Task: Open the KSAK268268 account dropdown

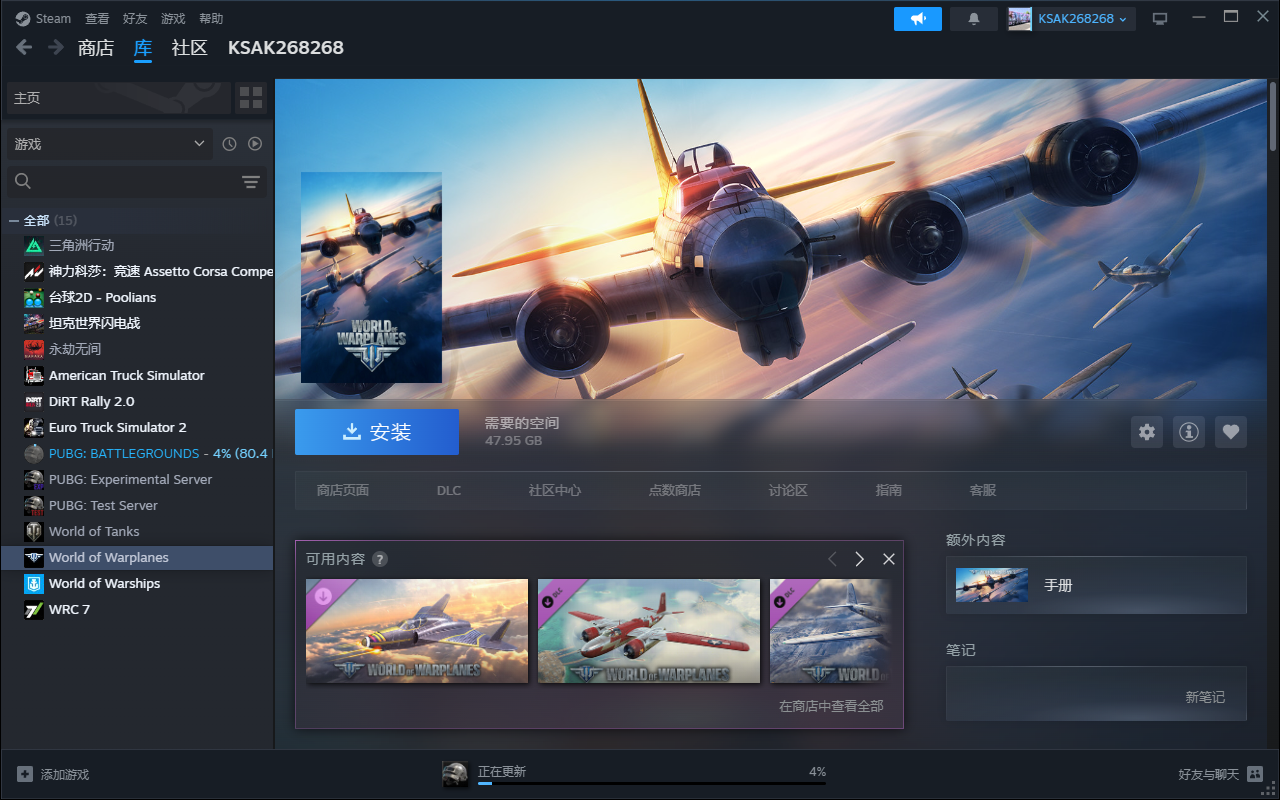Action: pos(1071,19)
